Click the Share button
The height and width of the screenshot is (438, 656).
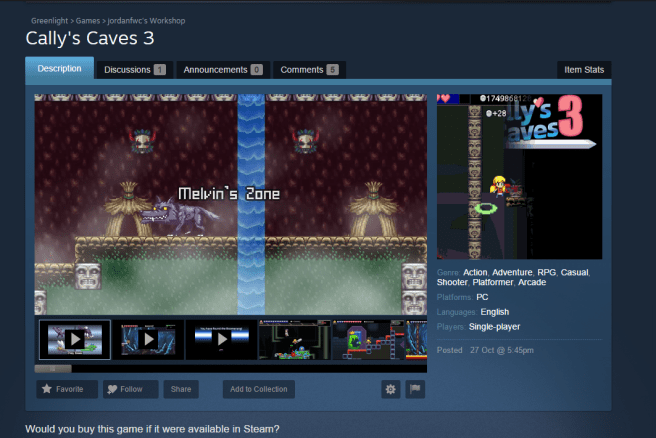pos(181,389)
